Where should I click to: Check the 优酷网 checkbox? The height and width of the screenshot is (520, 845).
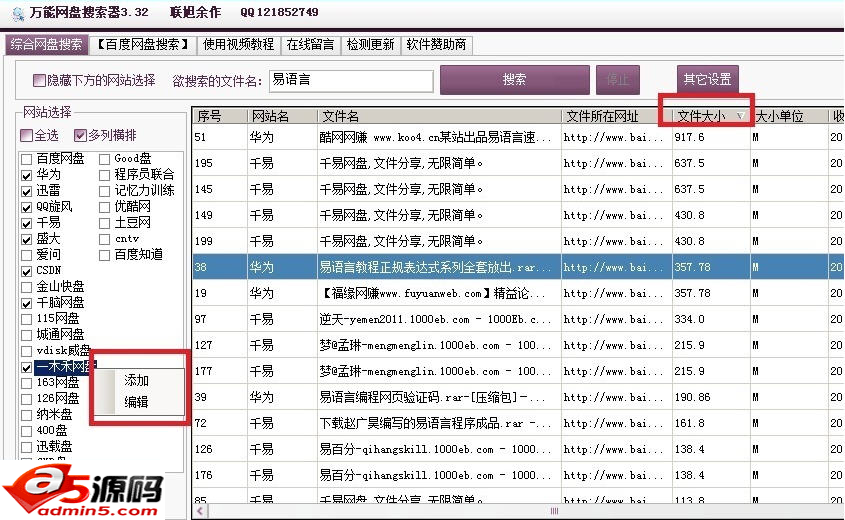tap(105, 207)
